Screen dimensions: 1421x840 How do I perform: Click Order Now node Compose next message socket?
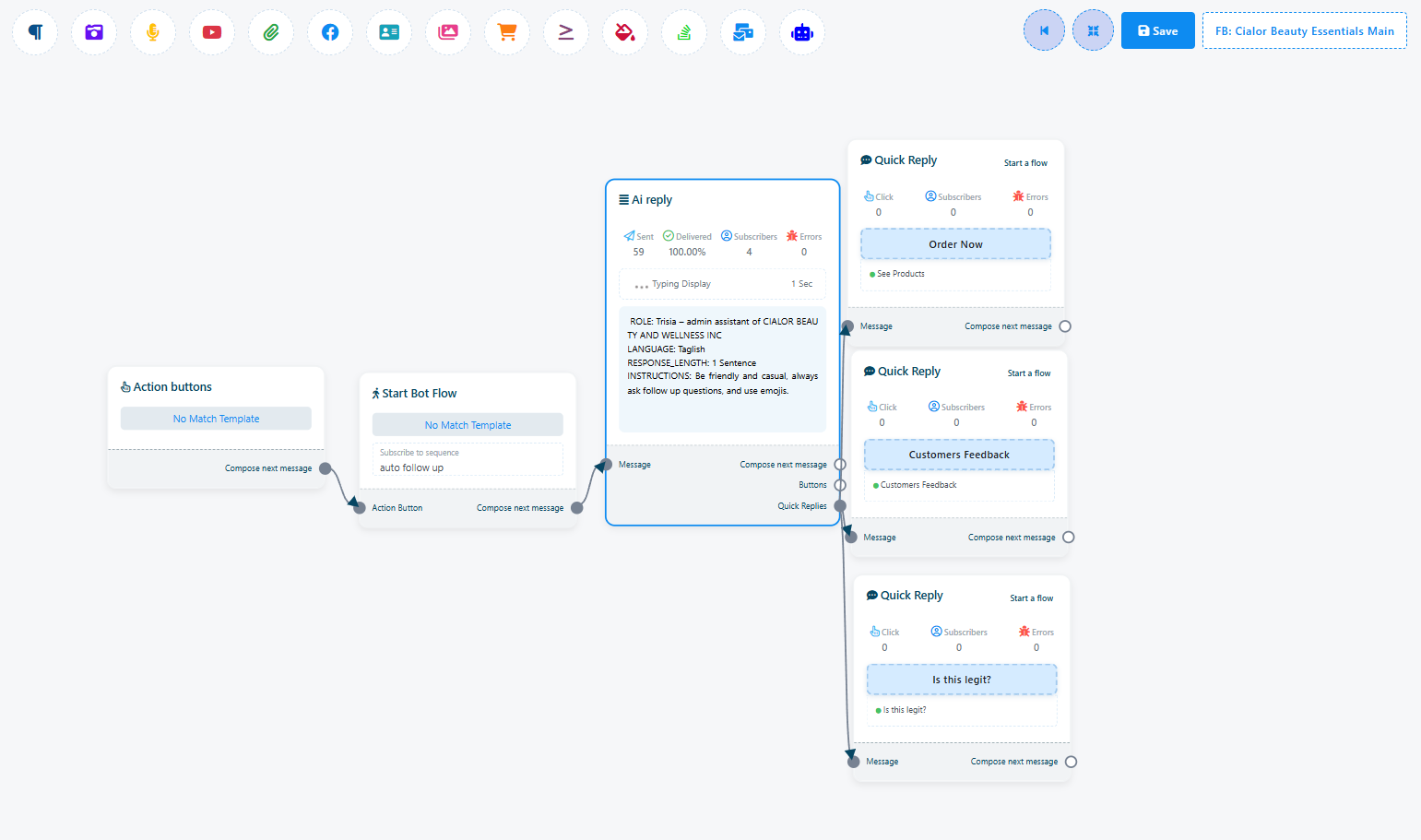click(x=1065, y=326)
